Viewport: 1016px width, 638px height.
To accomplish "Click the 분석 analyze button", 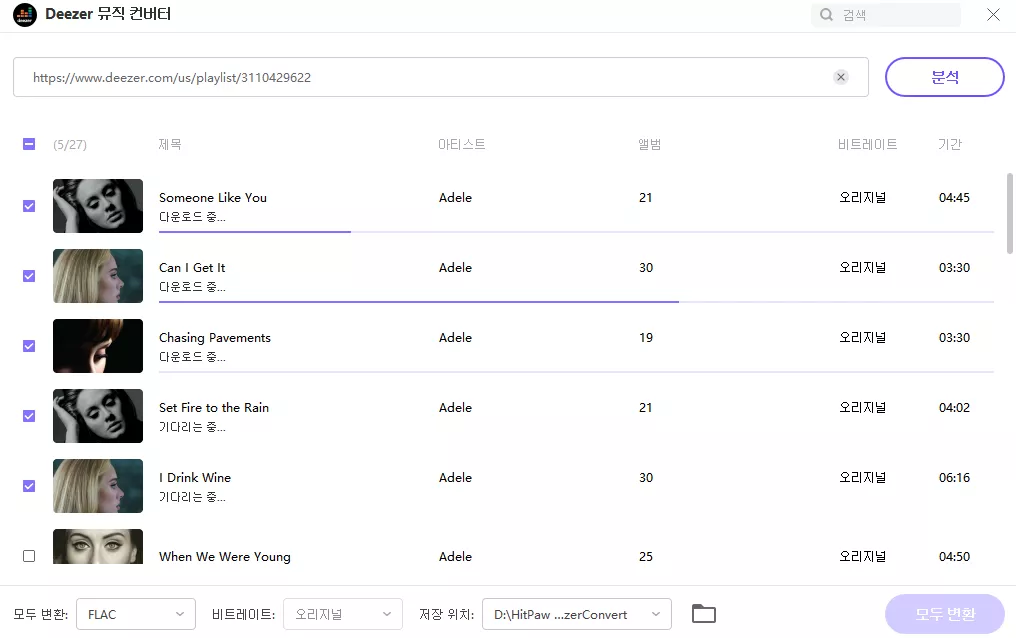I will 945,77.
